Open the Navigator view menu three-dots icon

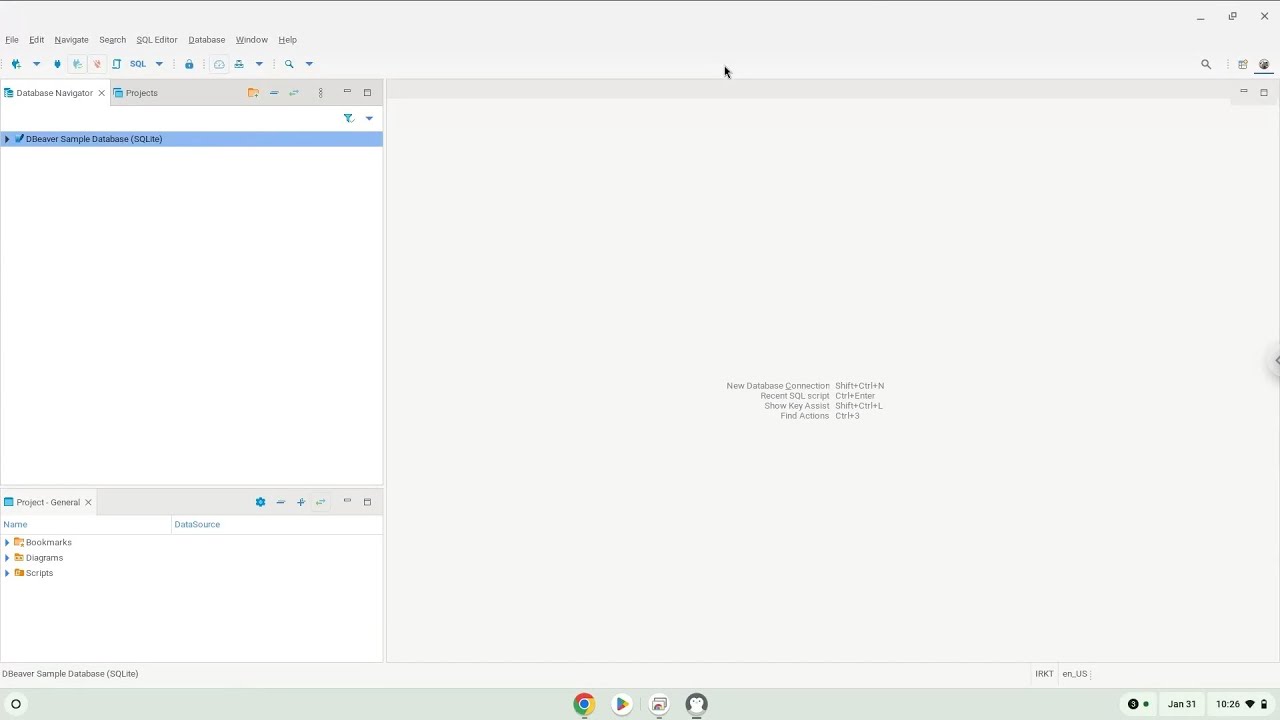pyautogui.click(x=320, y=93)
